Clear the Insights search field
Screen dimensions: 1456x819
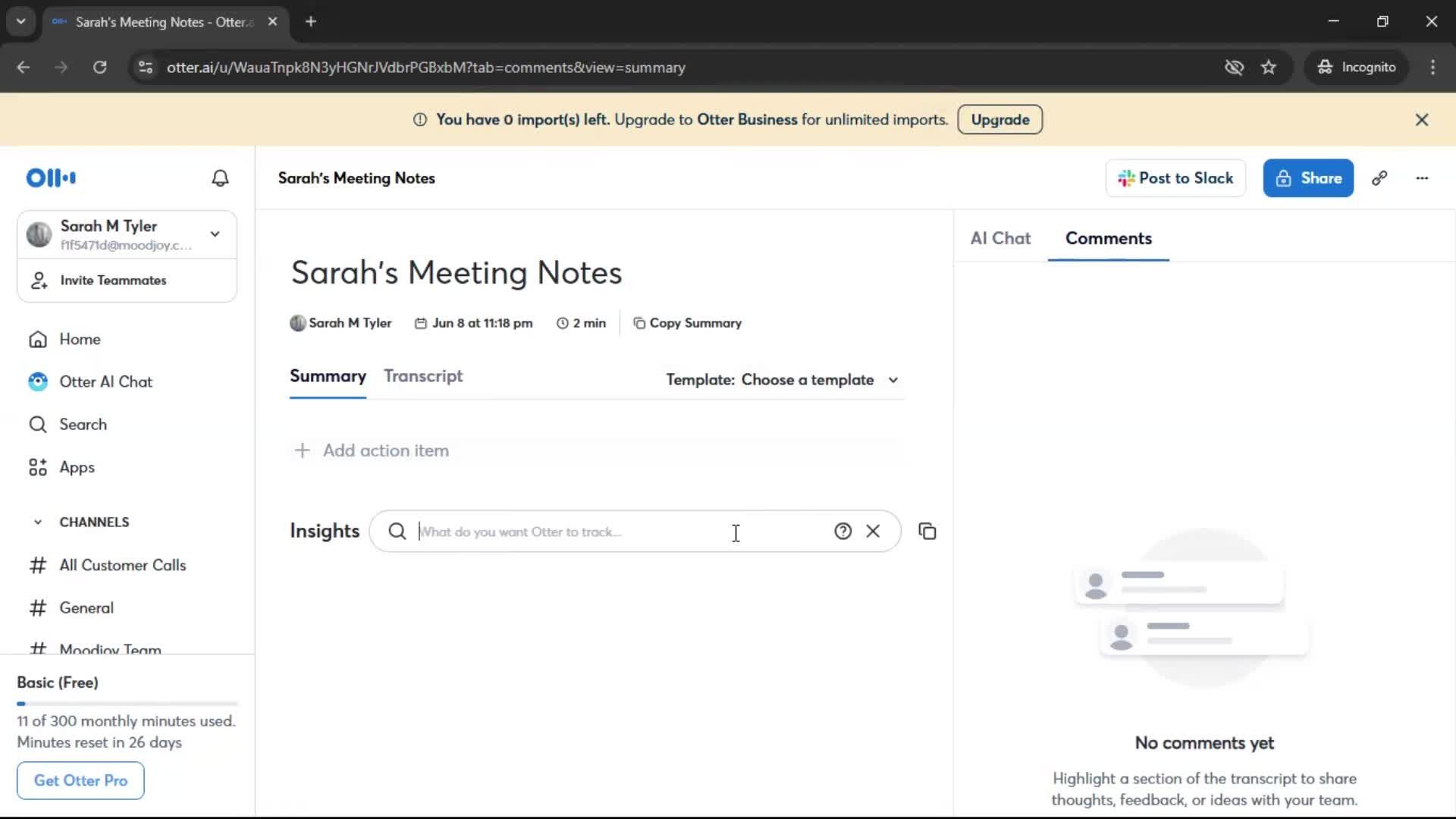873,532
